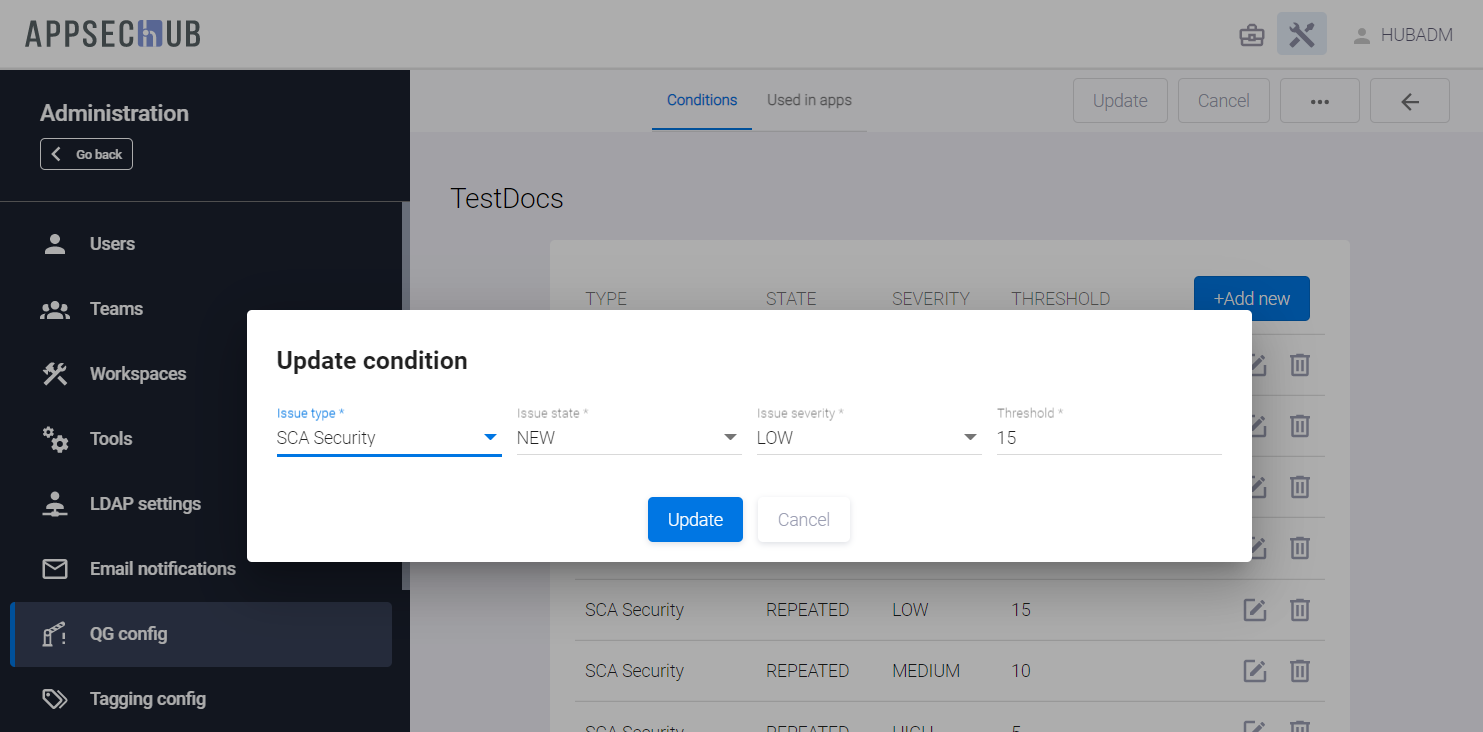Open the three-dots more options button
Image resolution: width=1483 pixels, height=732 pixels.
click(1319, 101)
